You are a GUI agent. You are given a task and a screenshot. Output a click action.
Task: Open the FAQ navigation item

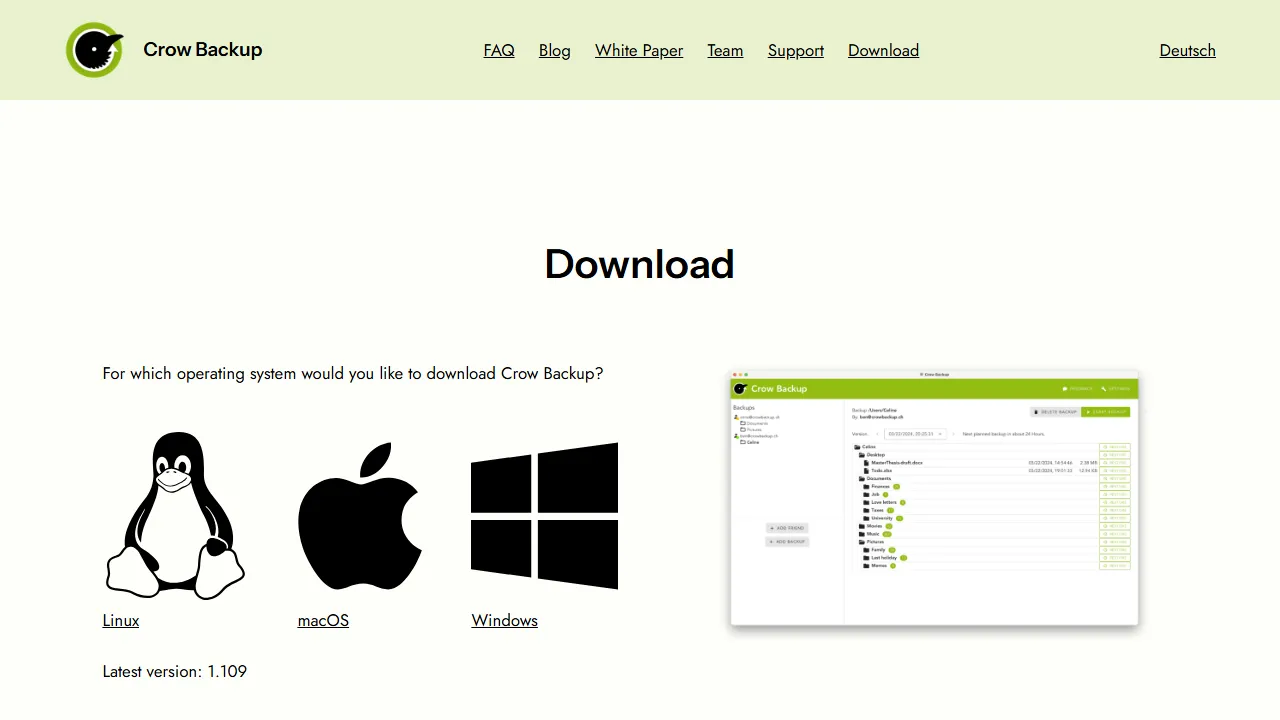pos(499,50)
